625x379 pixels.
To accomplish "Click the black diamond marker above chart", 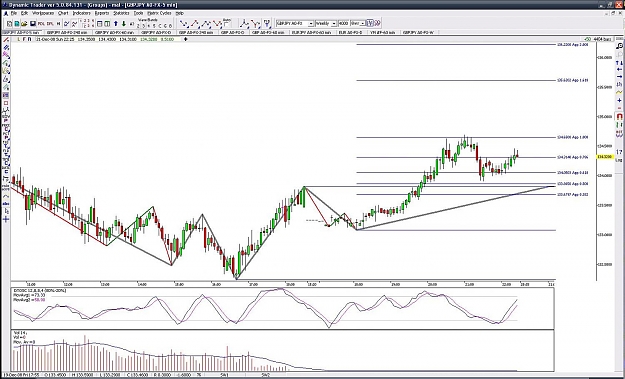I will [185, 39].
